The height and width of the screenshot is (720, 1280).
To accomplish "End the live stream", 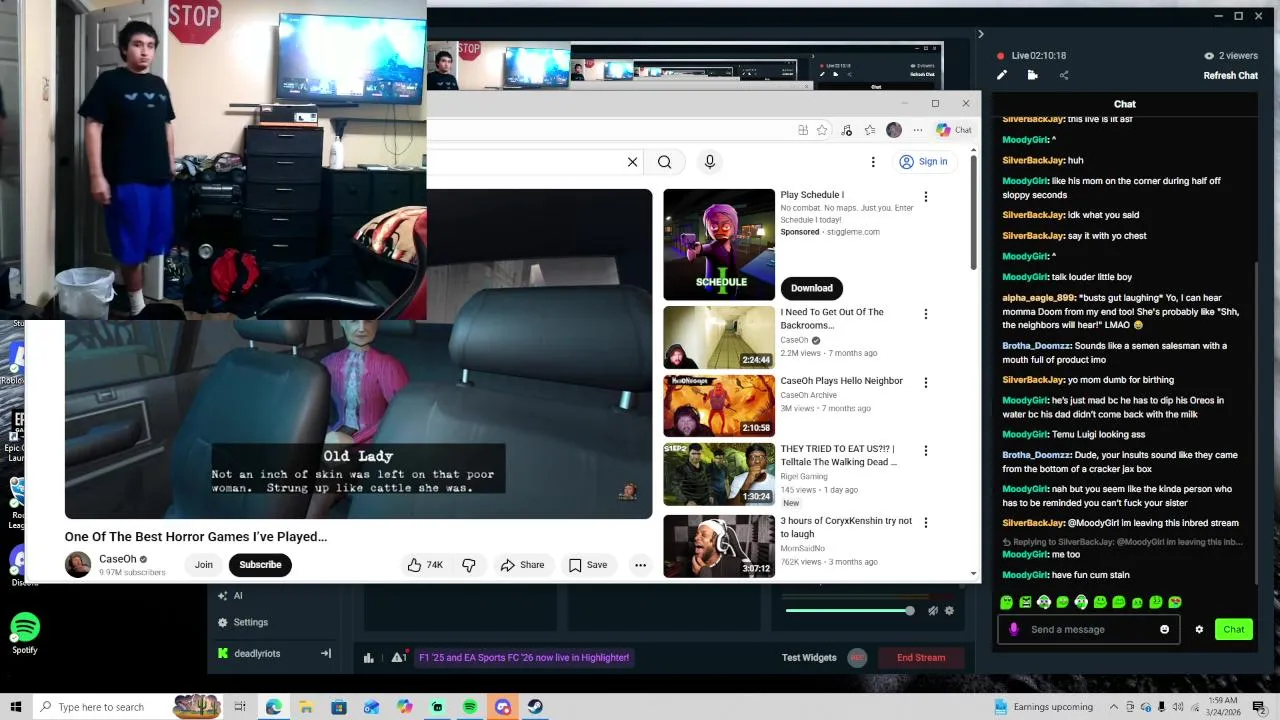I will click(921, 657).
